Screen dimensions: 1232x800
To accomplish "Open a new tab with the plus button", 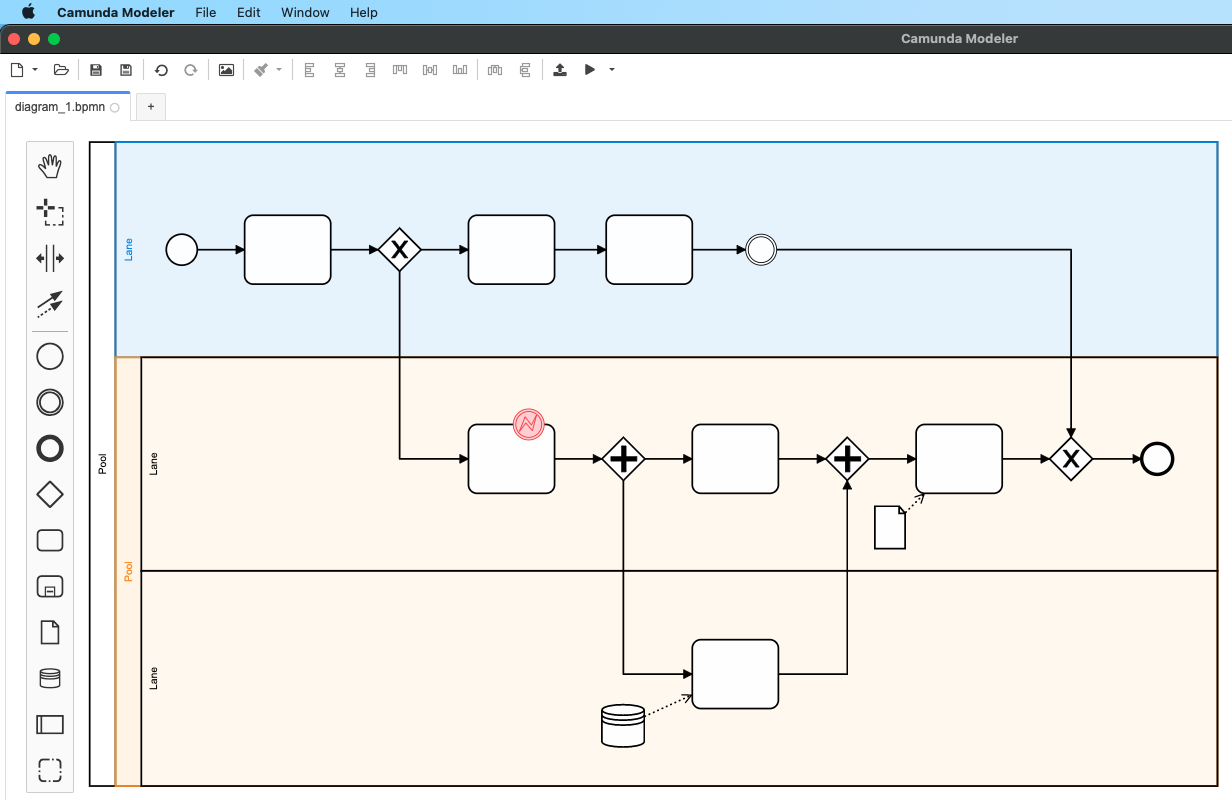I will [149, 106].
